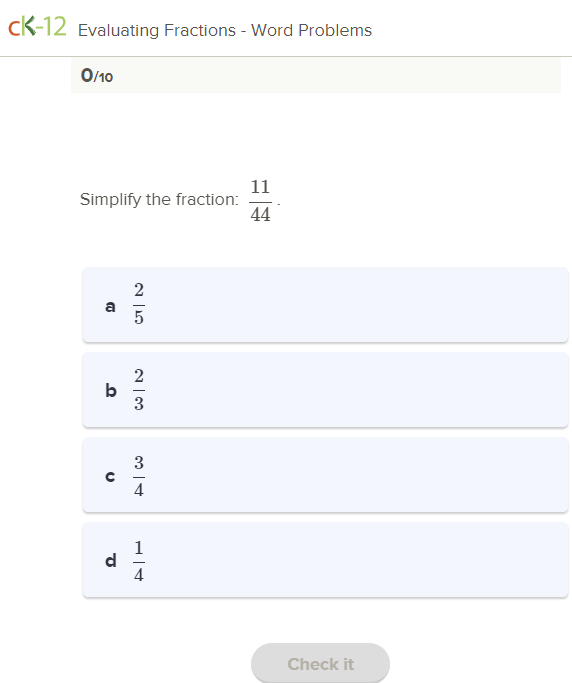Viewport: 572px width, 683px height.
Task: Click the cK-12 logo
Action: point(37,27)
